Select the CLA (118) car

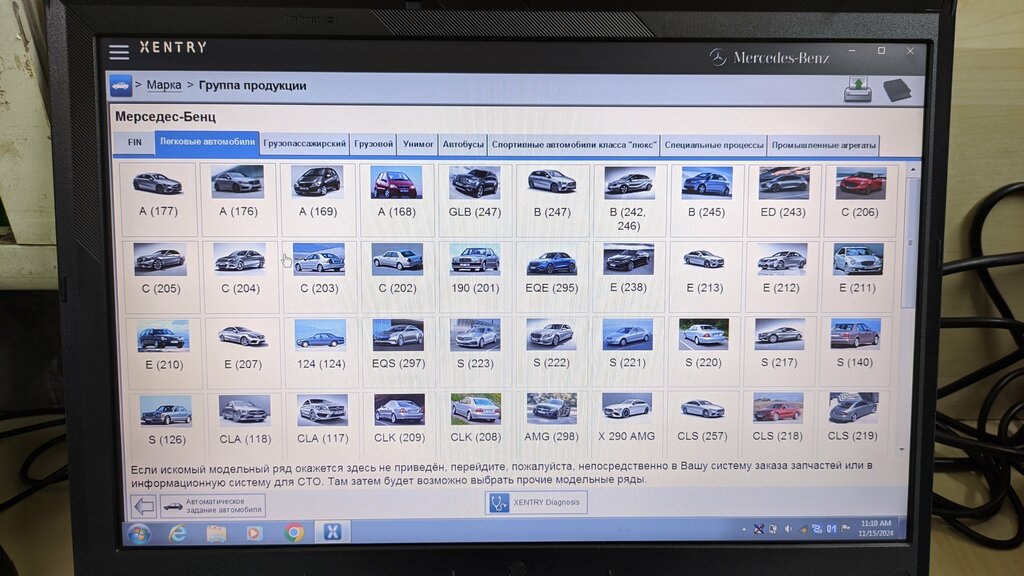[245, 424]
